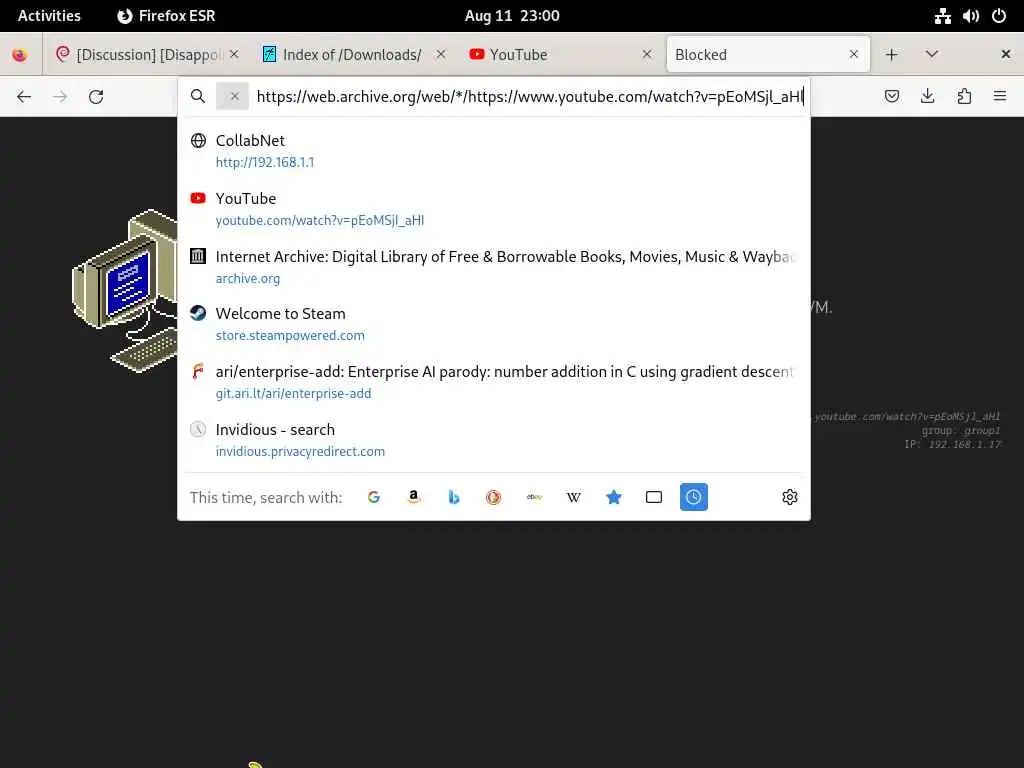Click the power icon in top bar
The image size is (1024, 768).
[x=999, y=16]
